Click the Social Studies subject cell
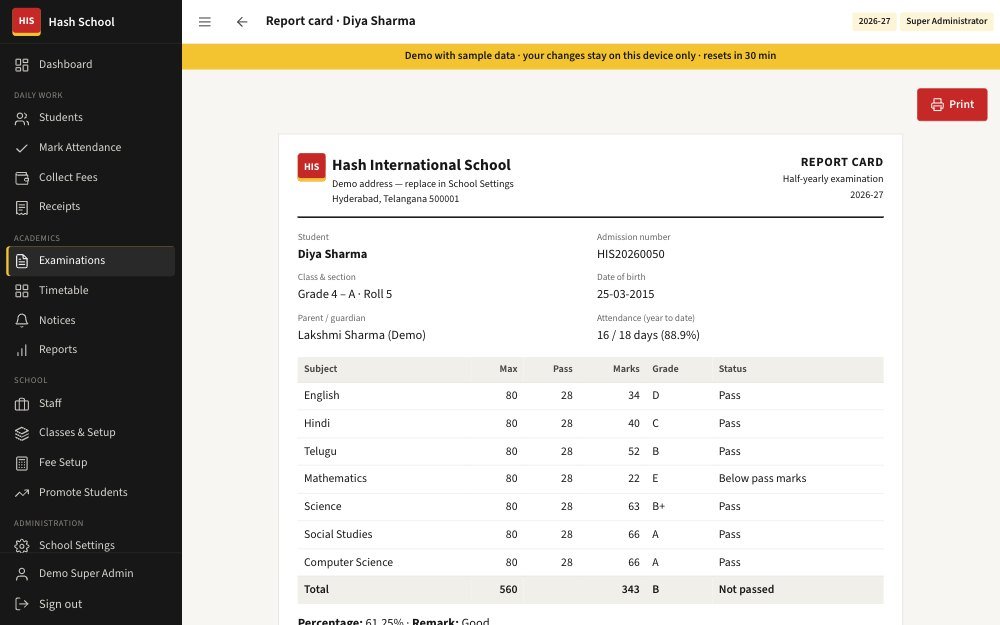 tap(338, 534)
